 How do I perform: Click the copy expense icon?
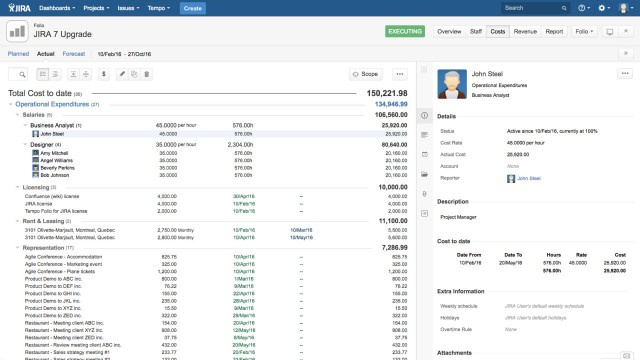(134, 74)
